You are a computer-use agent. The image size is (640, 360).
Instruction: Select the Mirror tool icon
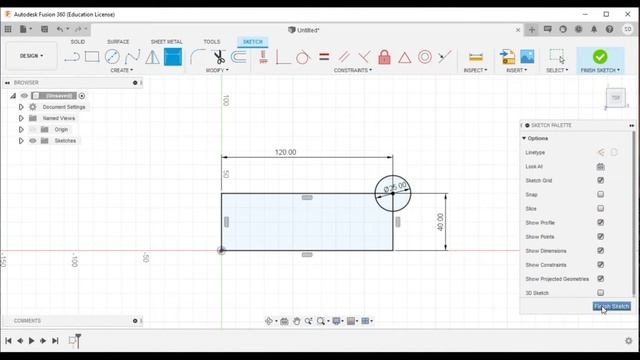[152, 57]
